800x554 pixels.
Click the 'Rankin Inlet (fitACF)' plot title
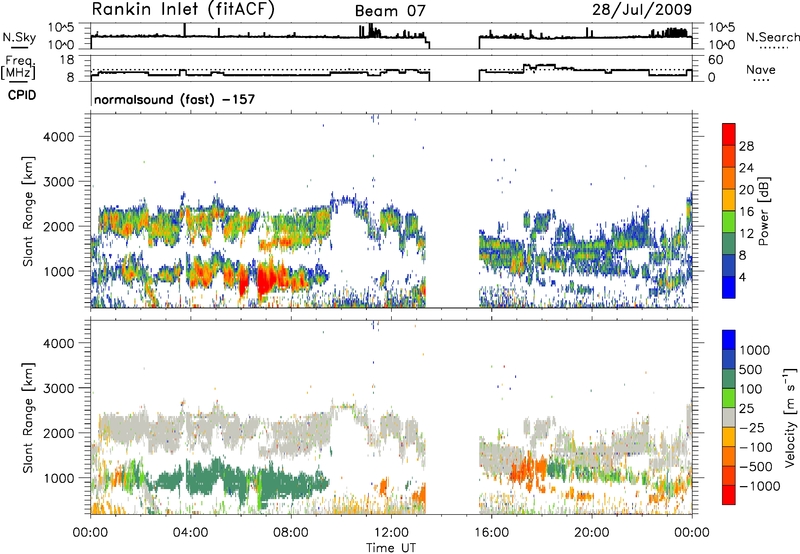(x=183, y=10)
